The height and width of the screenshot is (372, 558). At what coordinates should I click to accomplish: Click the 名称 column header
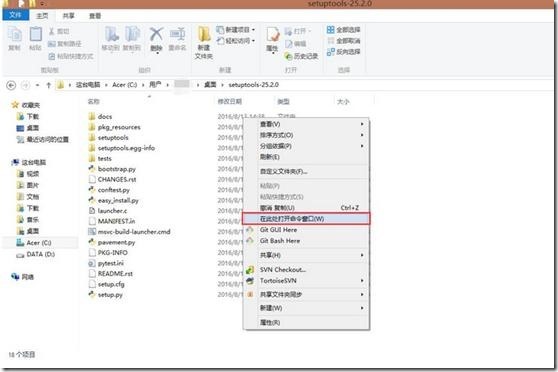94,101
